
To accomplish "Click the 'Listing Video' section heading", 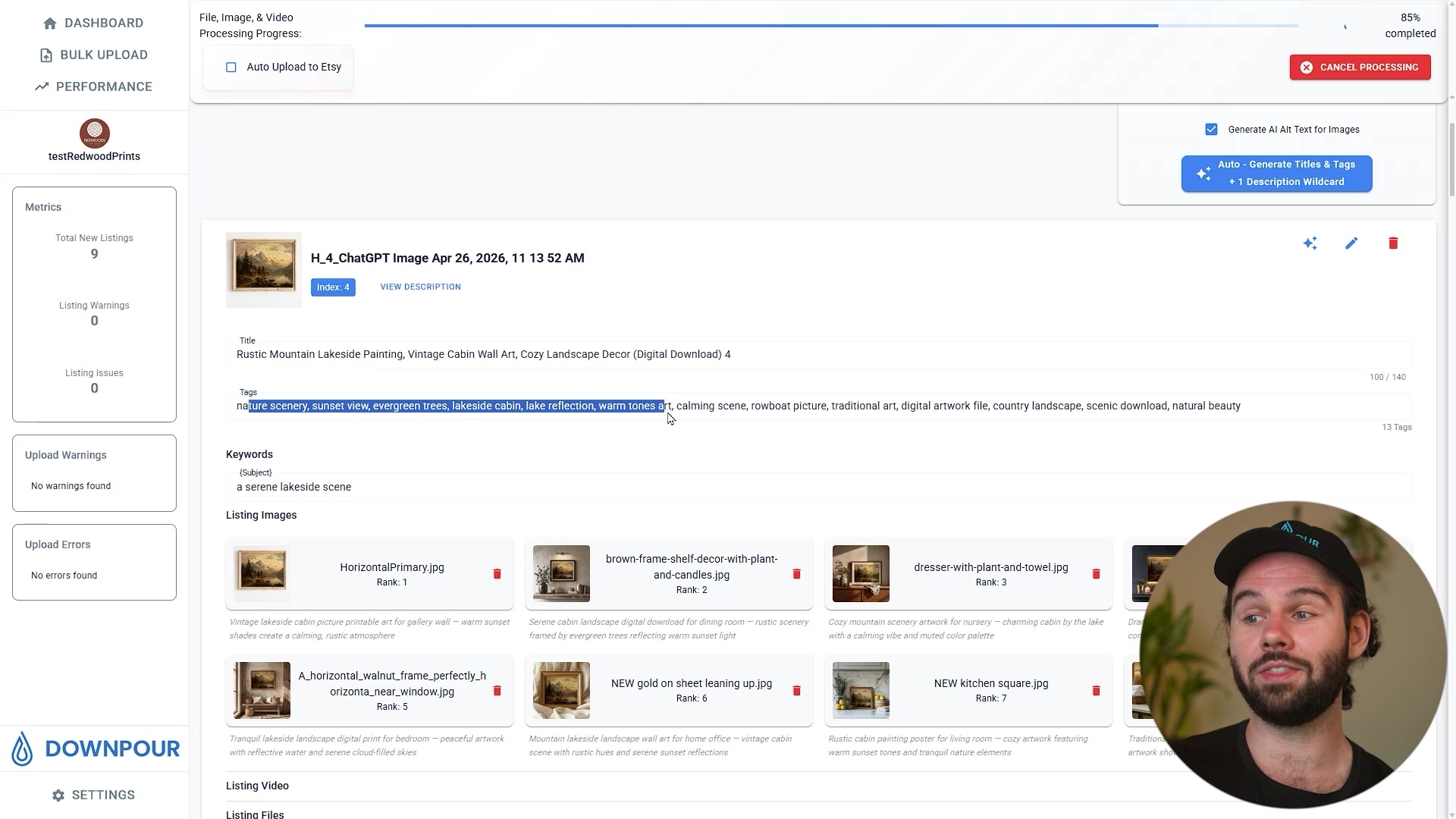I will click(x=257, y=786).
